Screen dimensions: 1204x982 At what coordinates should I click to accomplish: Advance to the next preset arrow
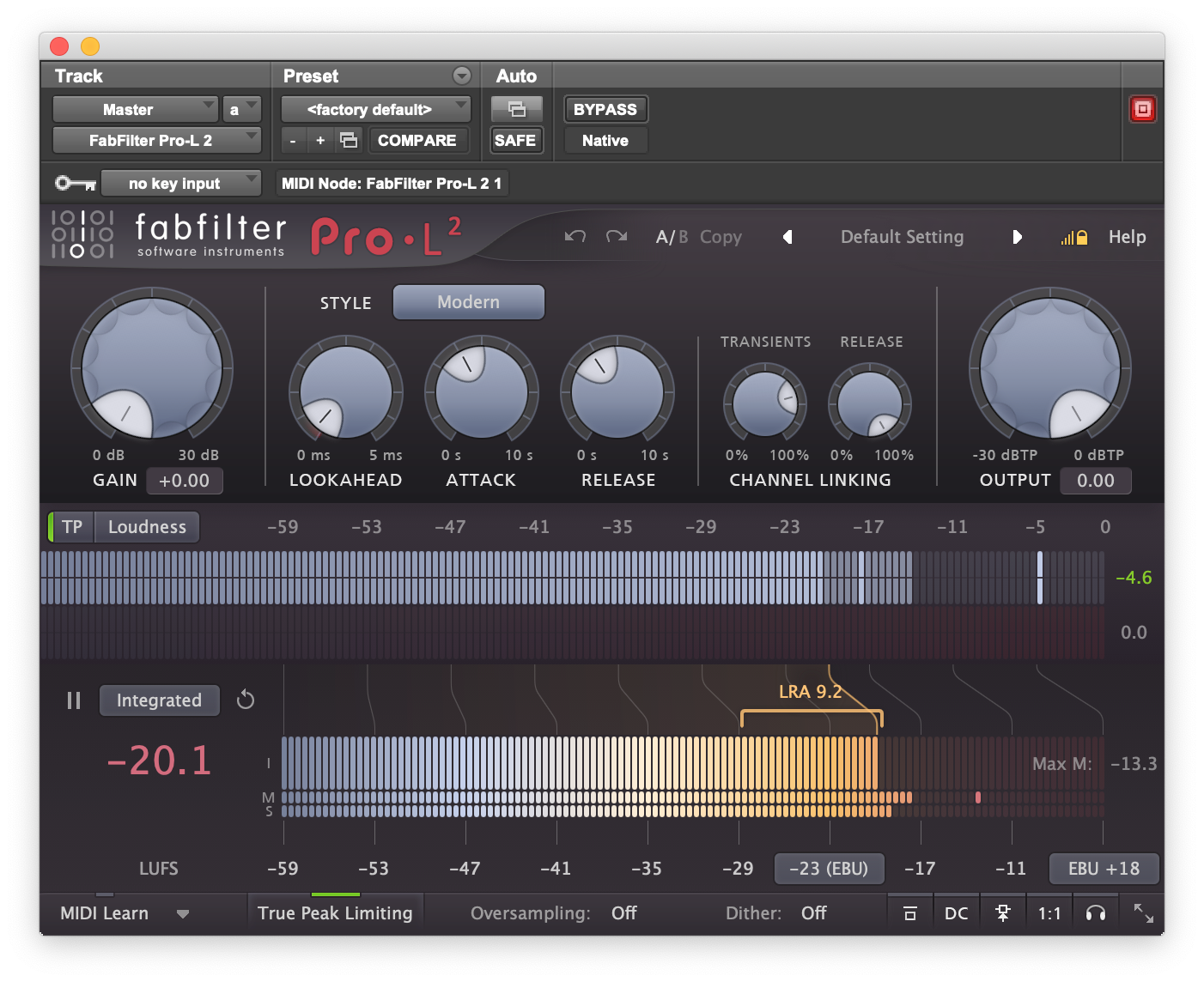coord(1017,237)
